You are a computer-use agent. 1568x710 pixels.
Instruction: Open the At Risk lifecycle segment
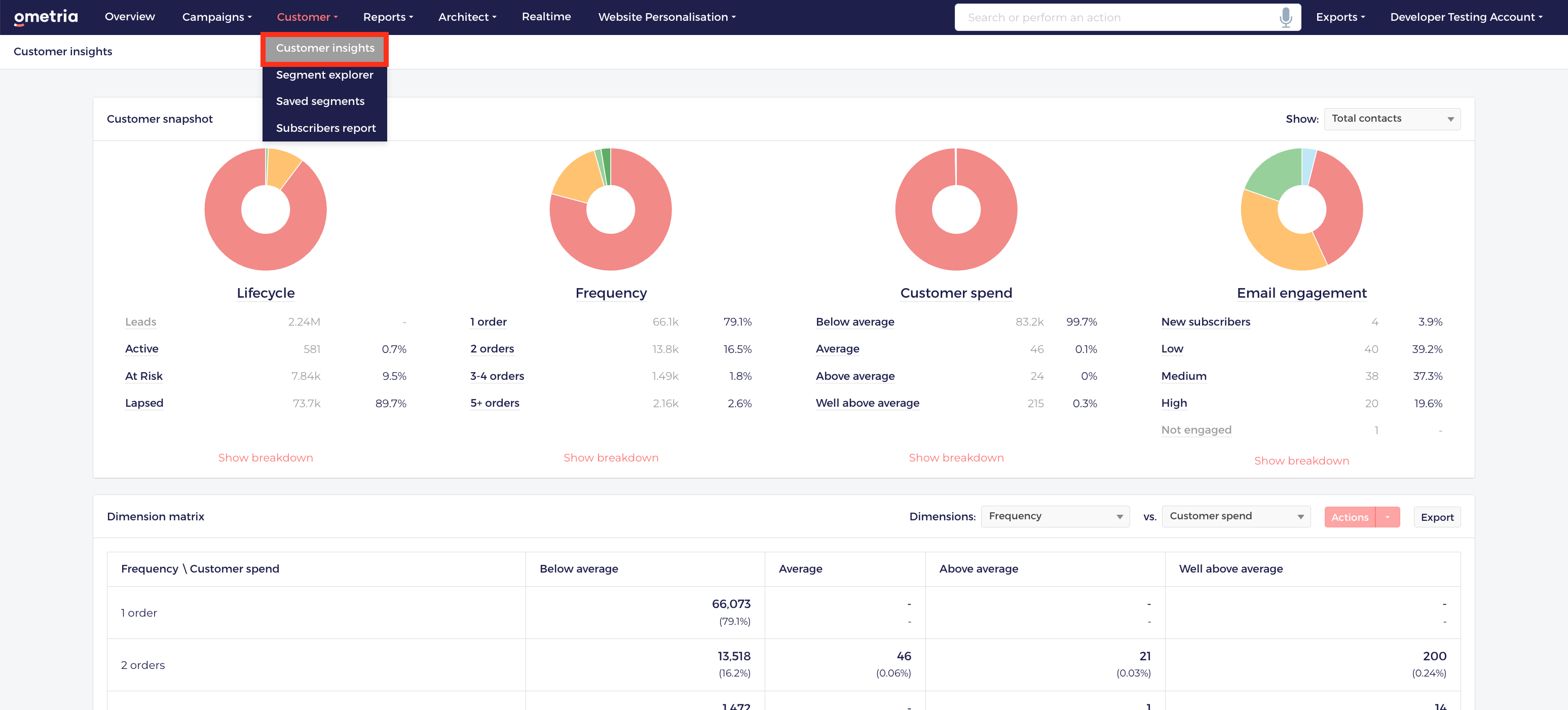[x=143, y=376]
